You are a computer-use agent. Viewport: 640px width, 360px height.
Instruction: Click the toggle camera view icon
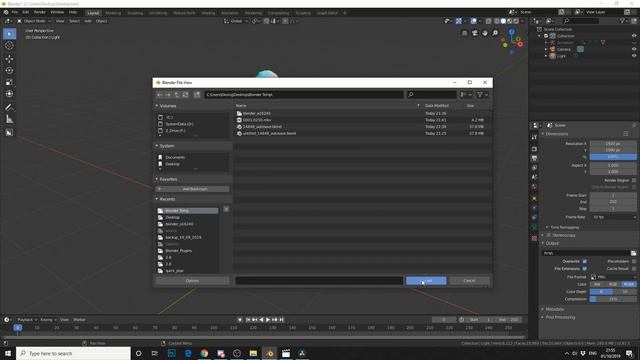475,33
